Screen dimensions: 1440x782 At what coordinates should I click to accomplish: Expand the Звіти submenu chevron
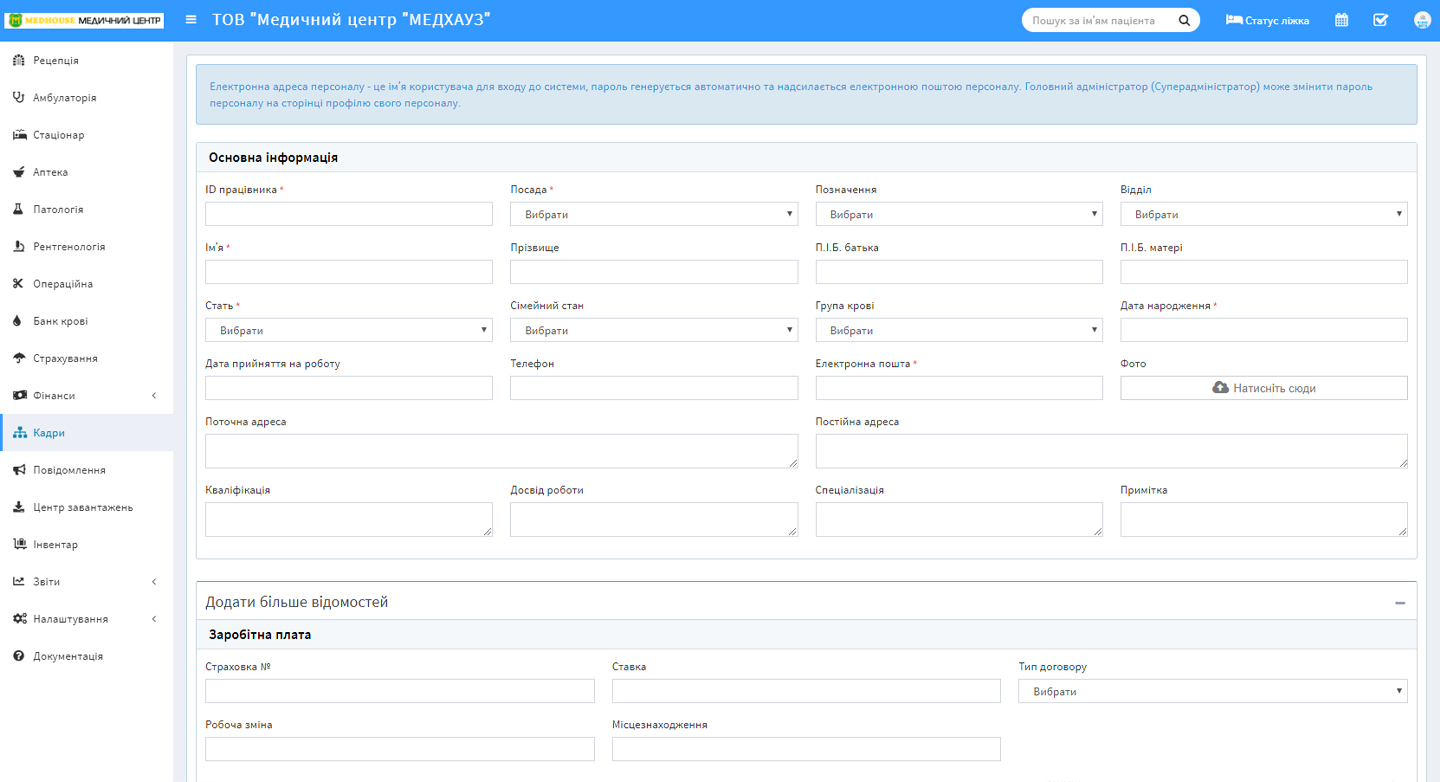coord(154,582)
